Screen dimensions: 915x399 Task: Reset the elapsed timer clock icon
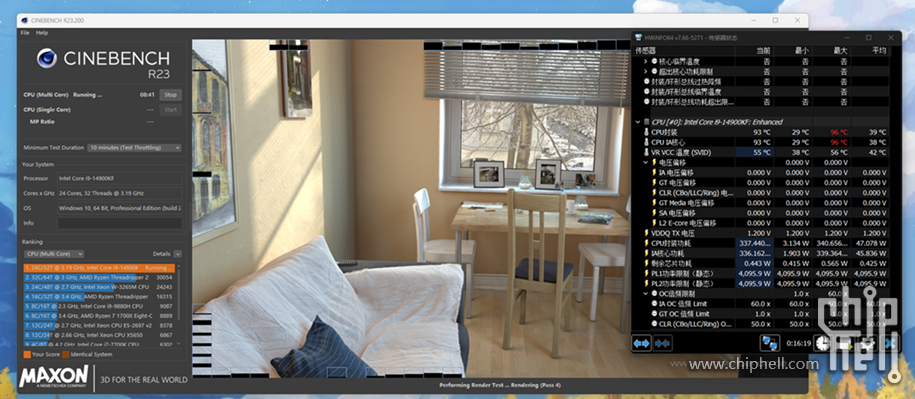[x=823, y=344]
